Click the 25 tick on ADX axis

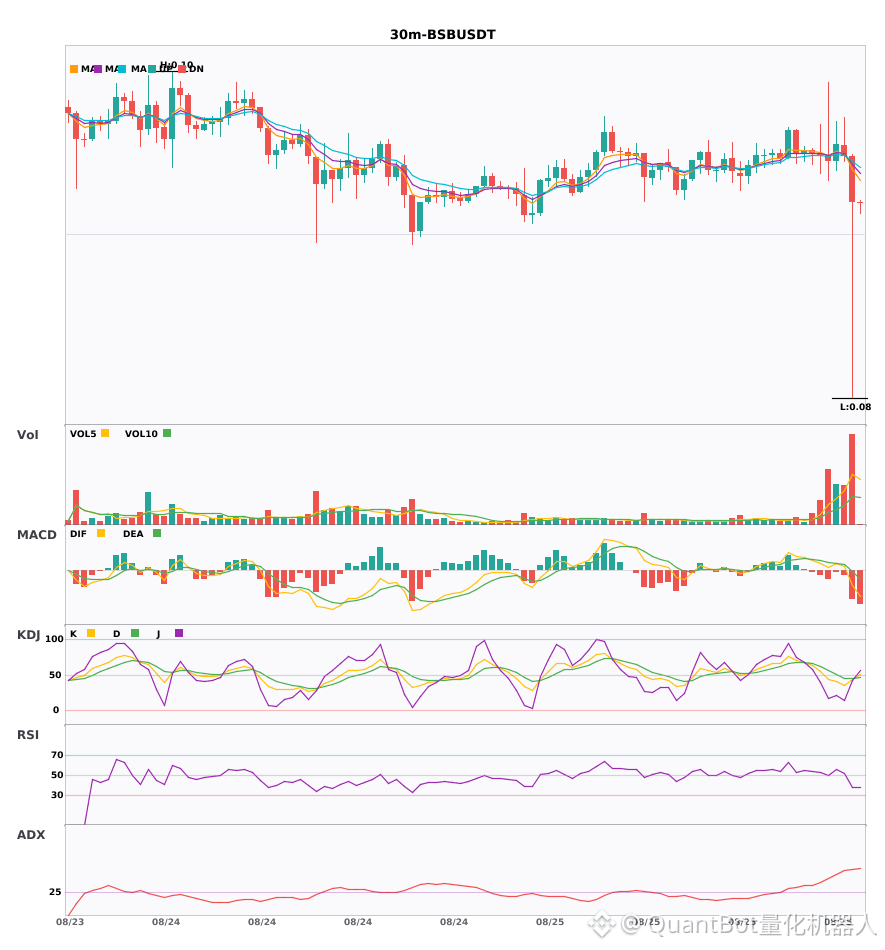[x=55, y=892]
